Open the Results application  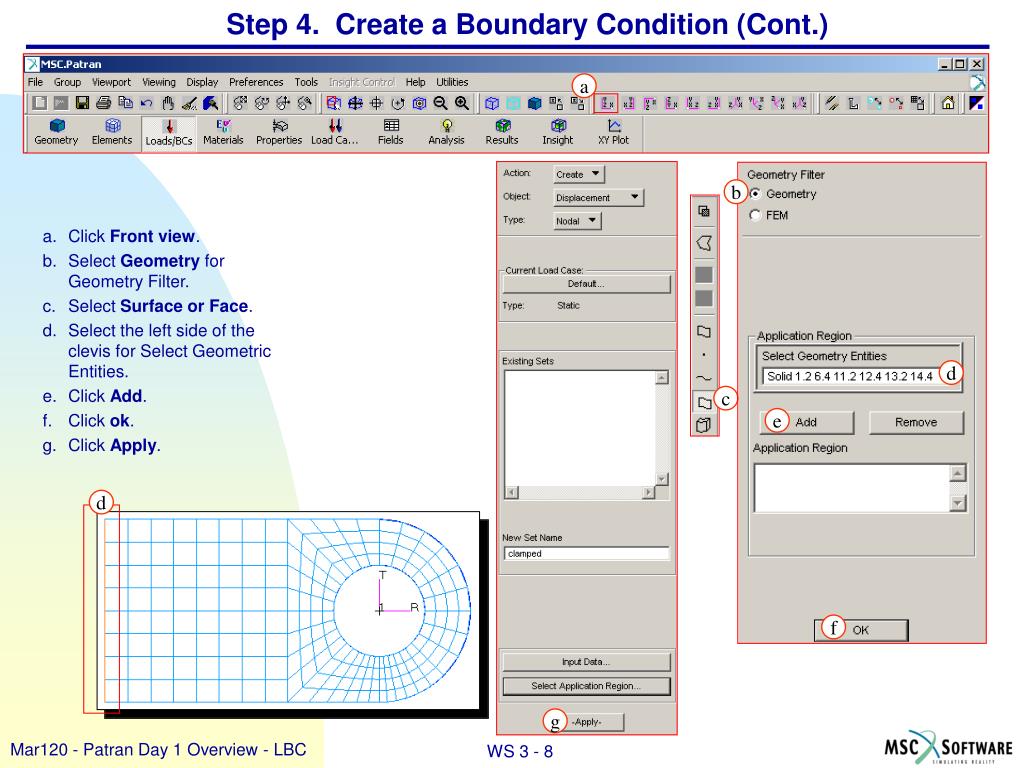click(x=502, y=131)
